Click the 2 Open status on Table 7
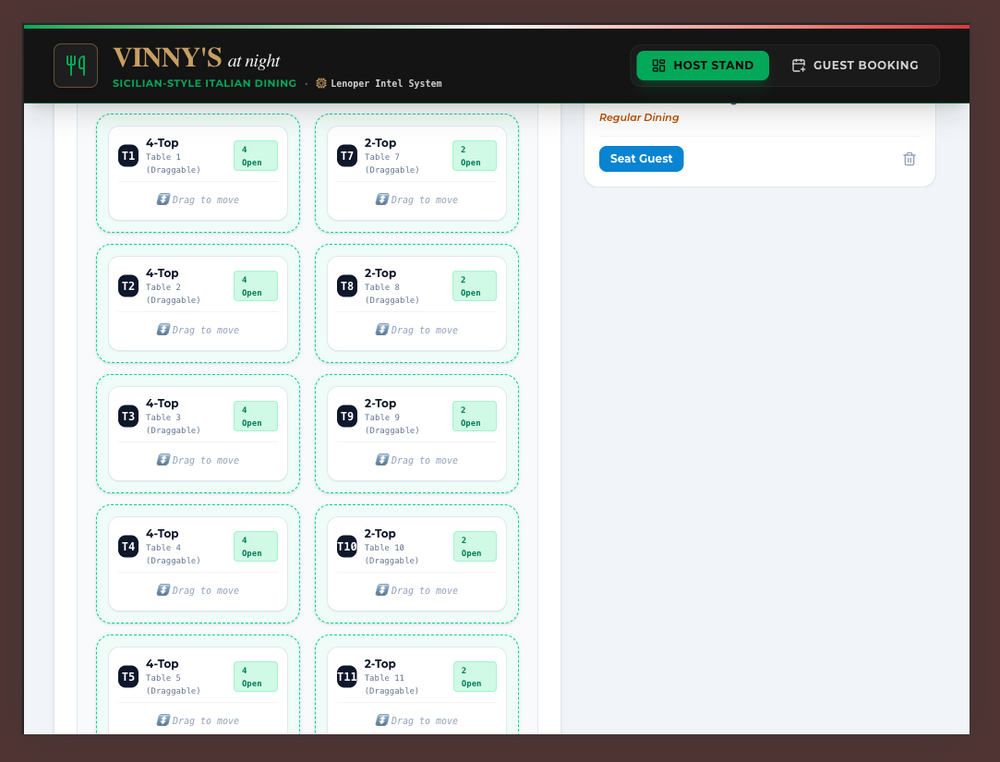This screenshot has width=1000, height=762. [x=474, y=156]
